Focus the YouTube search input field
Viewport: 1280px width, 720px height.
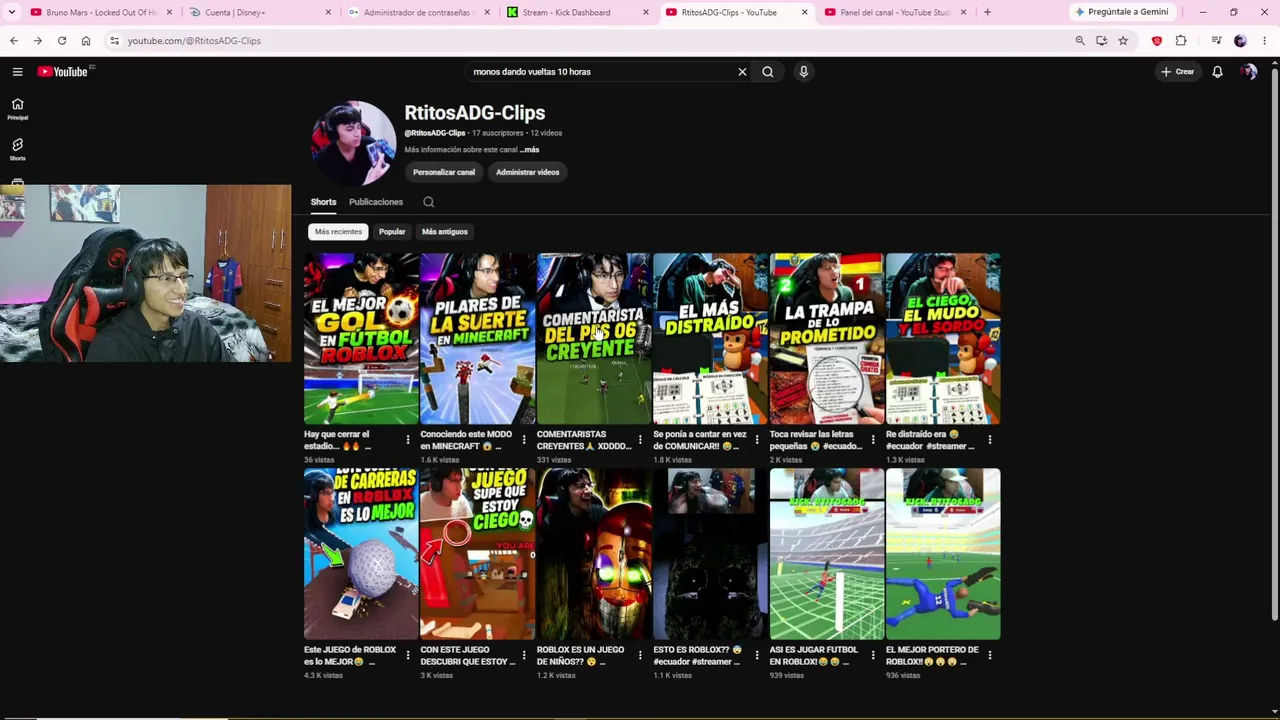click(x=600, y=72)
